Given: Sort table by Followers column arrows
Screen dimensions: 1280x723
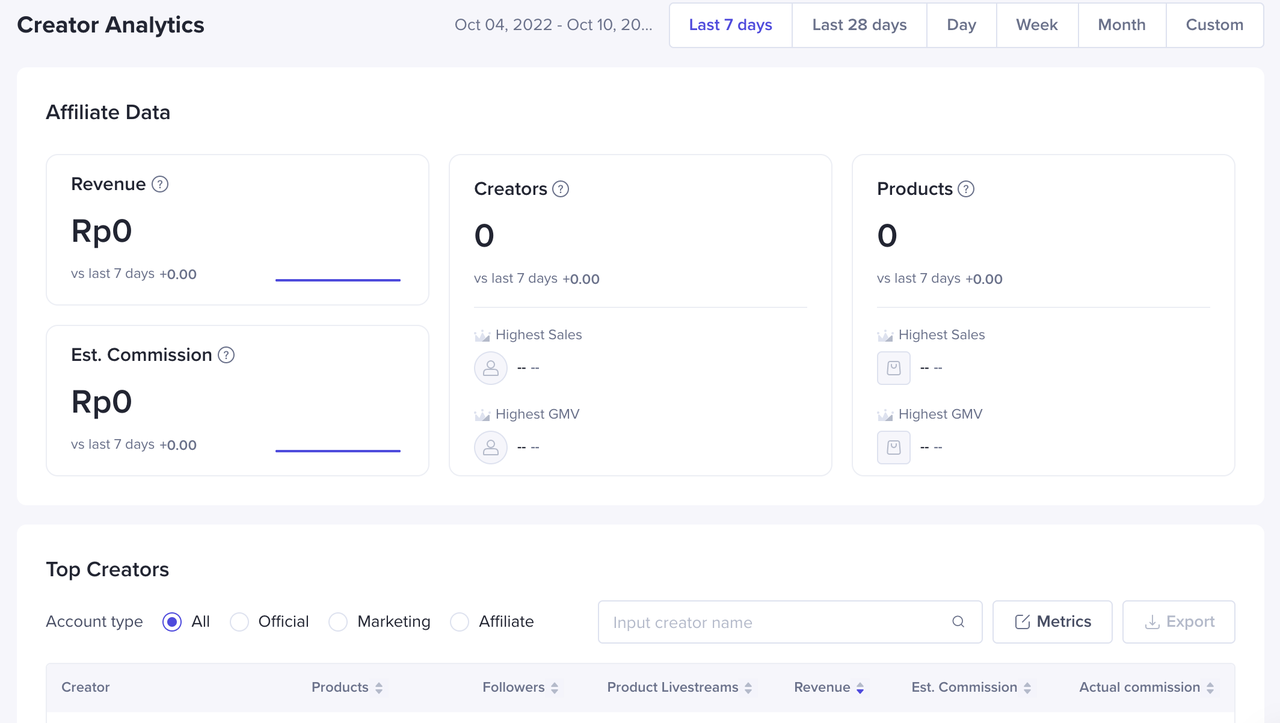Looking at the screenshot, I should pyautogui.click(x=554, y=688).
